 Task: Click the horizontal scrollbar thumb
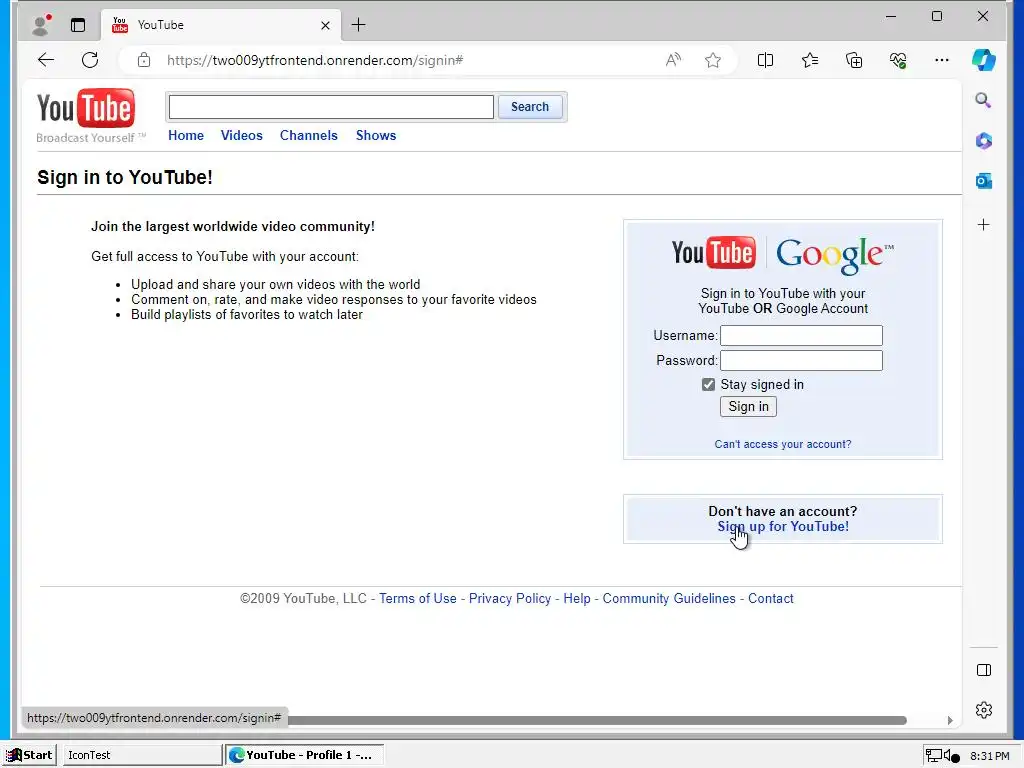point(597,720)
